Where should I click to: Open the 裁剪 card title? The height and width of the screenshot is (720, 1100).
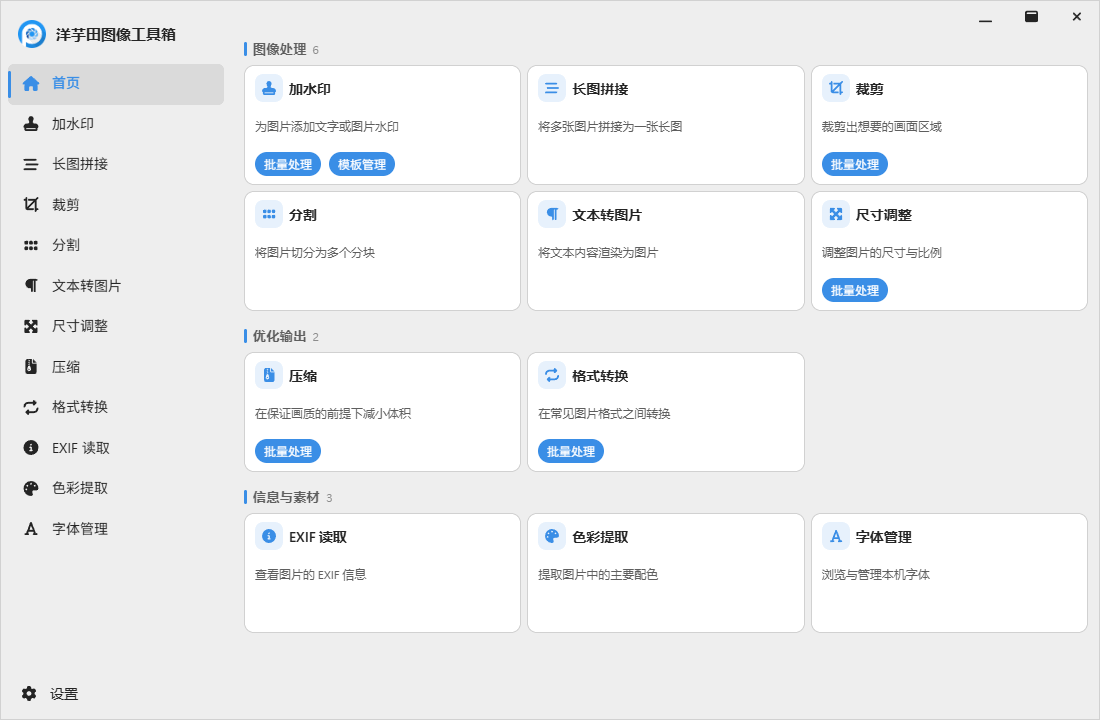coord(869,89)
